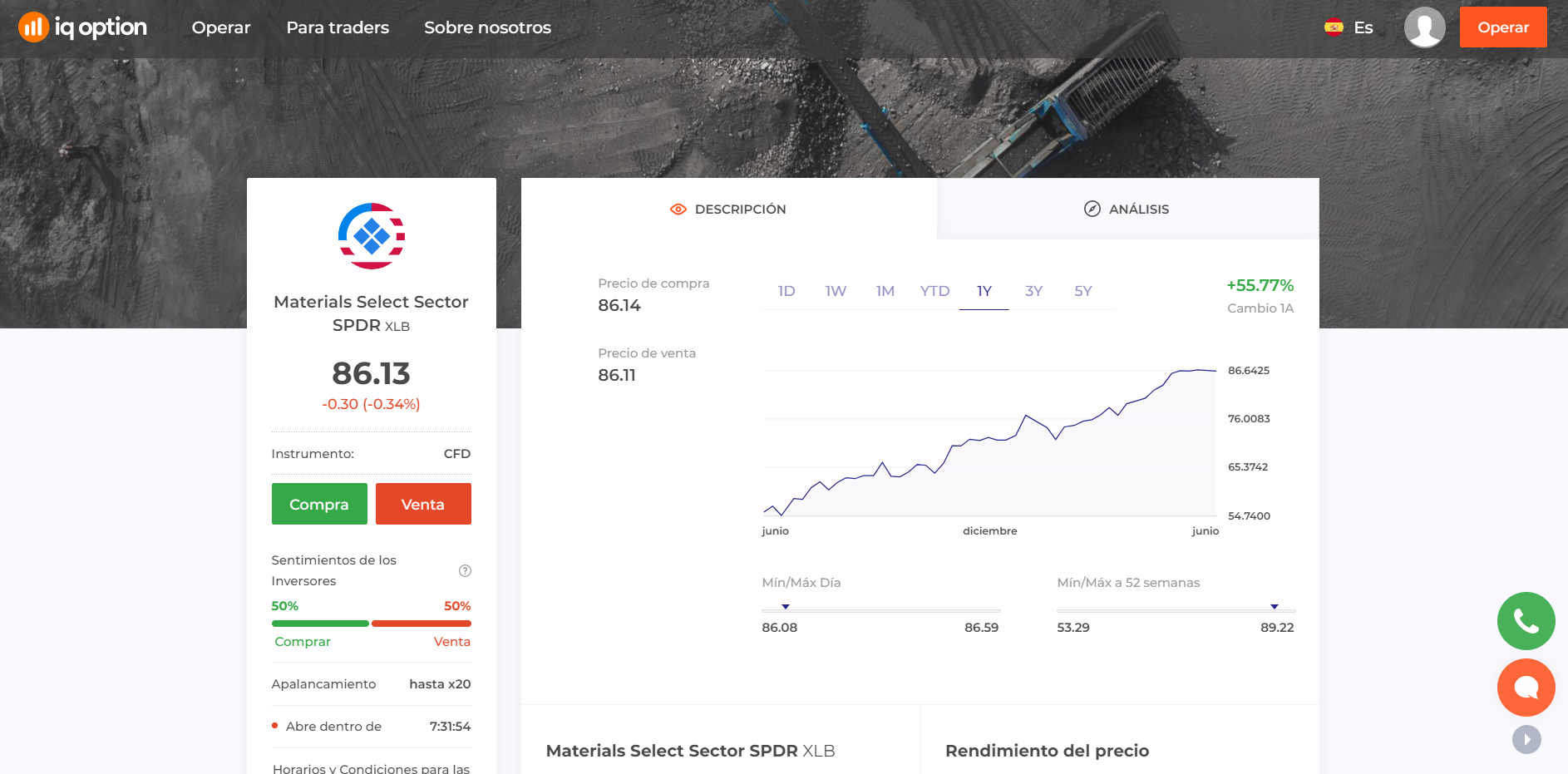Click the Spanish flag language icon
Viewport: 1568px width, 774px height.
point(1334,27)
